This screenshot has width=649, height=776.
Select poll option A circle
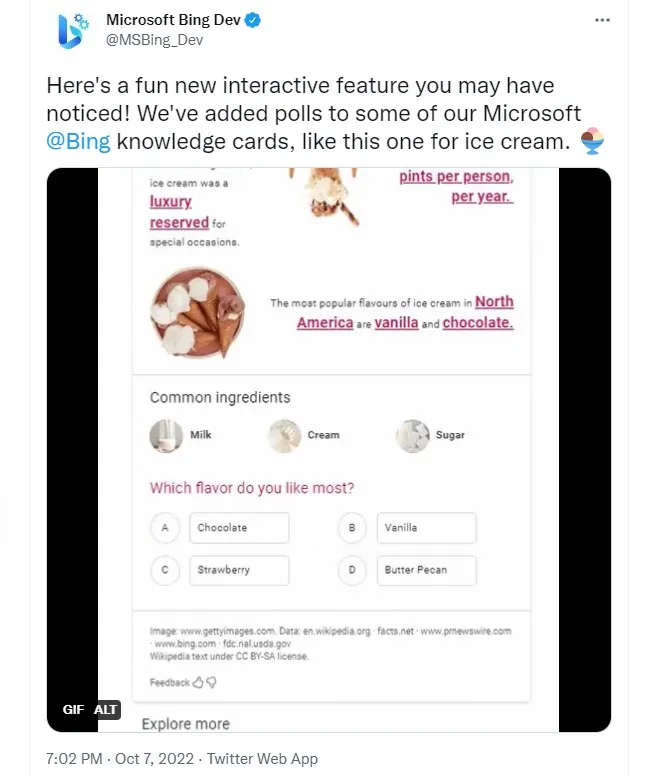165,528
